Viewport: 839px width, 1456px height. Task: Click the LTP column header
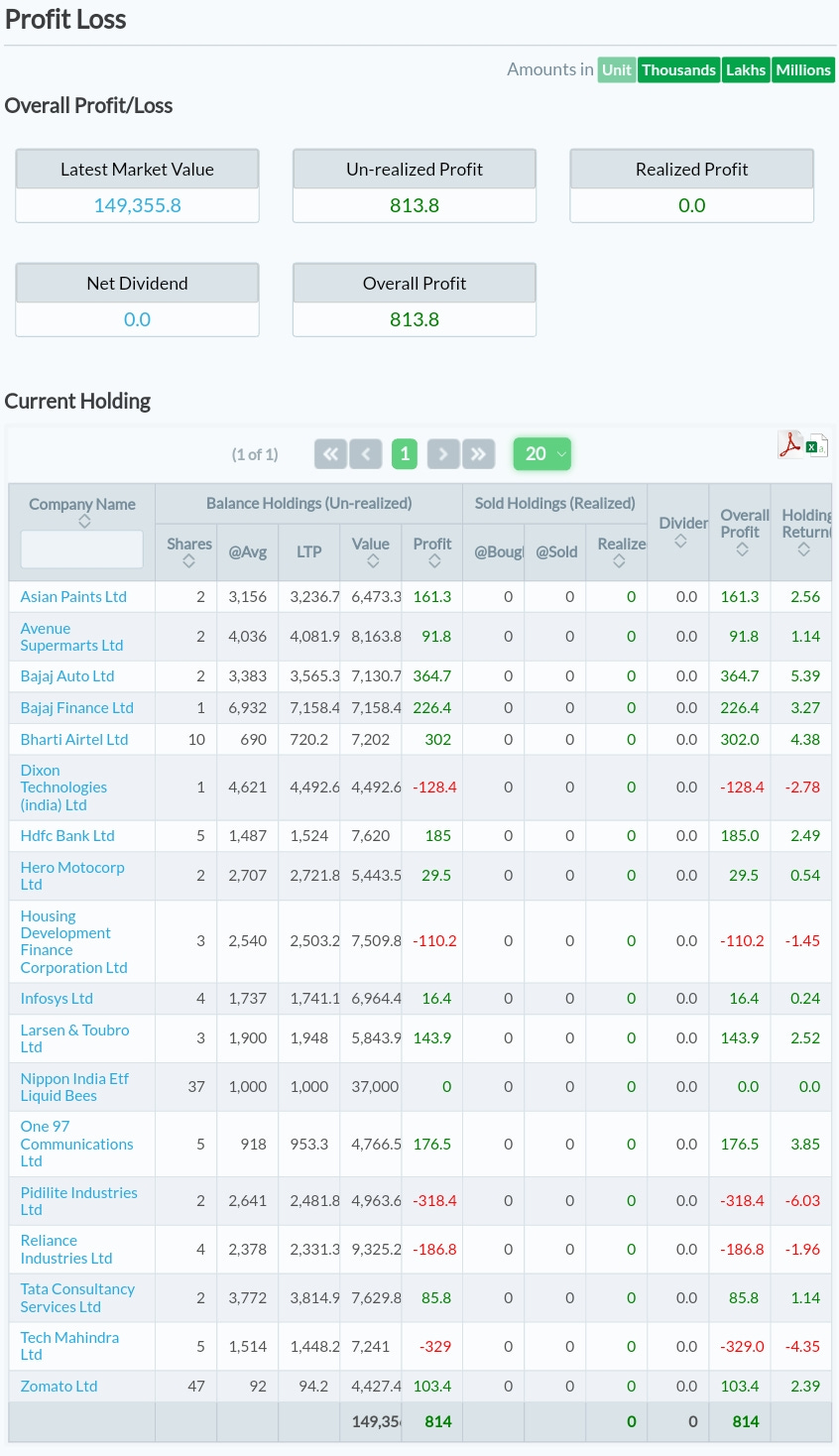coord(309,552)
